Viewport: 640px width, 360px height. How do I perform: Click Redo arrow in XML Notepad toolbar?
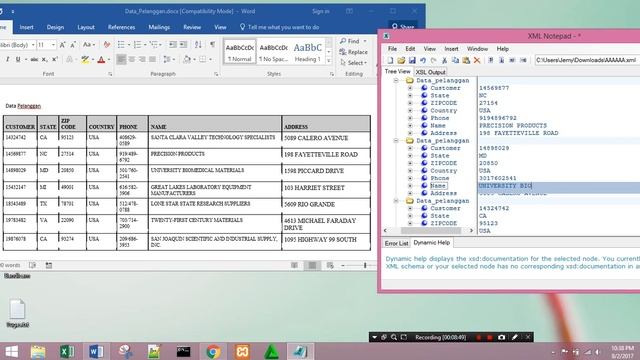(433, 60)
